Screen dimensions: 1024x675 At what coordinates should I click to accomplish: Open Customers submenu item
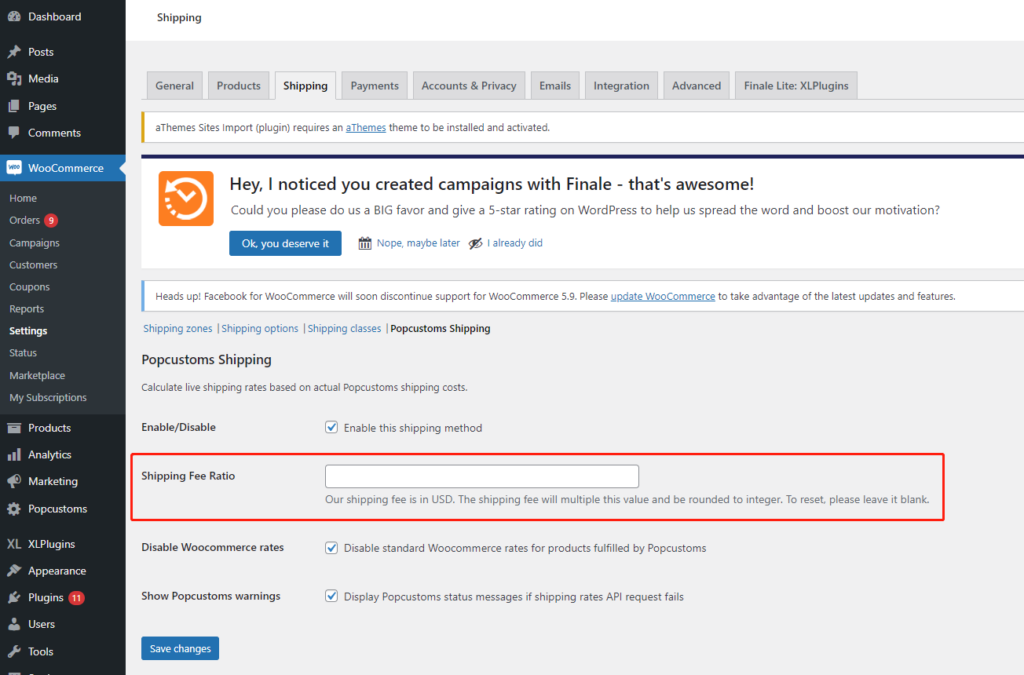33,265
